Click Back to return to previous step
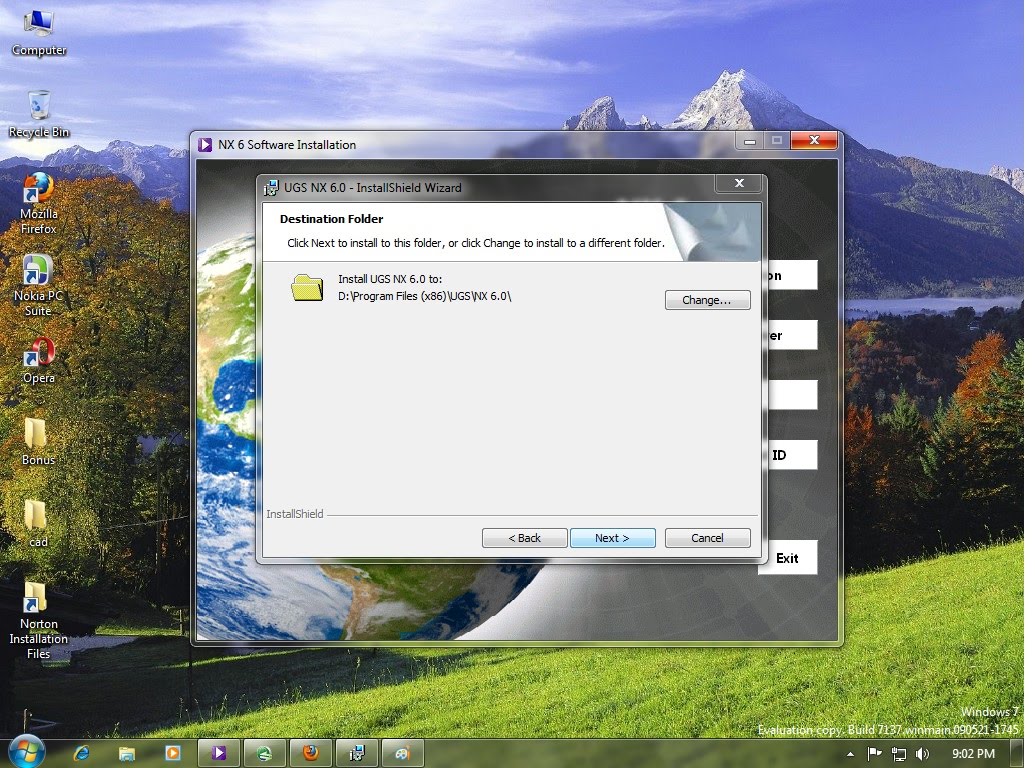The image size is (1035, 768). pyautogui.click(x=524, y=537)
